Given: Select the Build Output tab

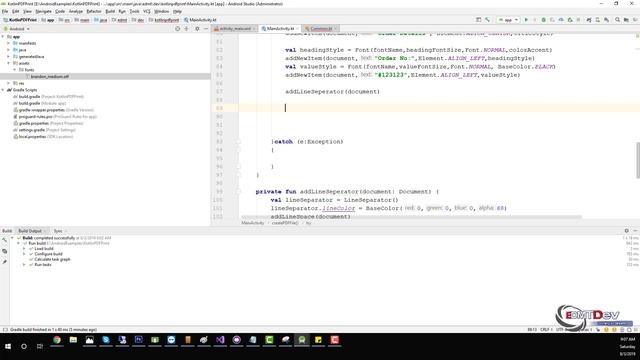Looking at the screenshot, I should [30, 231].
